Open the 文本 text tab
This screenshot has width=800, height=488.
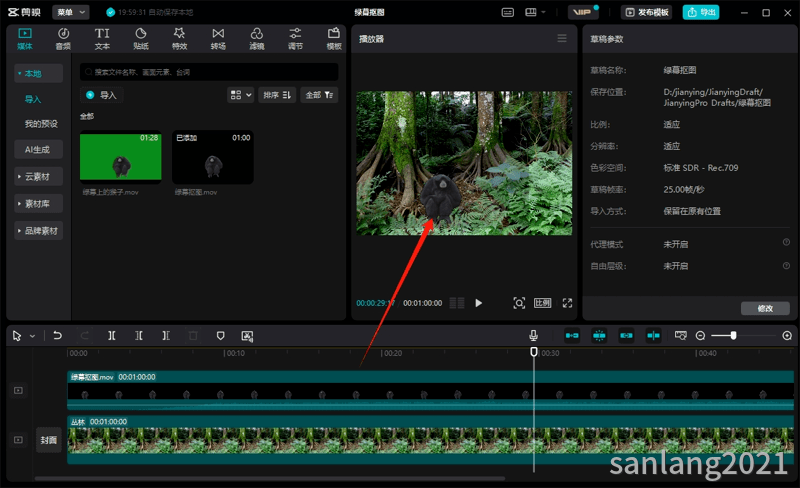pyautogui.click(x=102, y=39)
